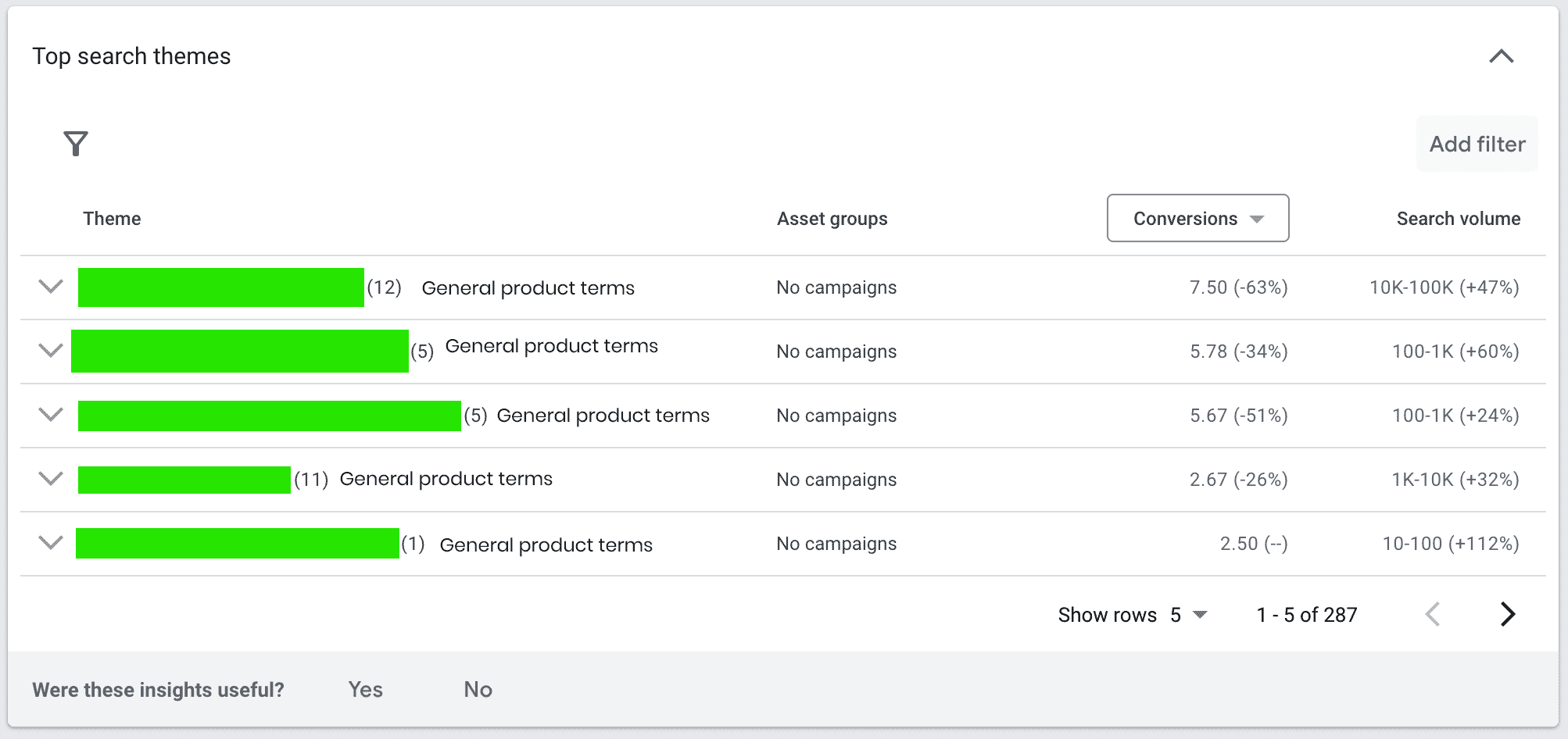
Task: Click No on the insights feedback prompt
Action: [478, 690]
